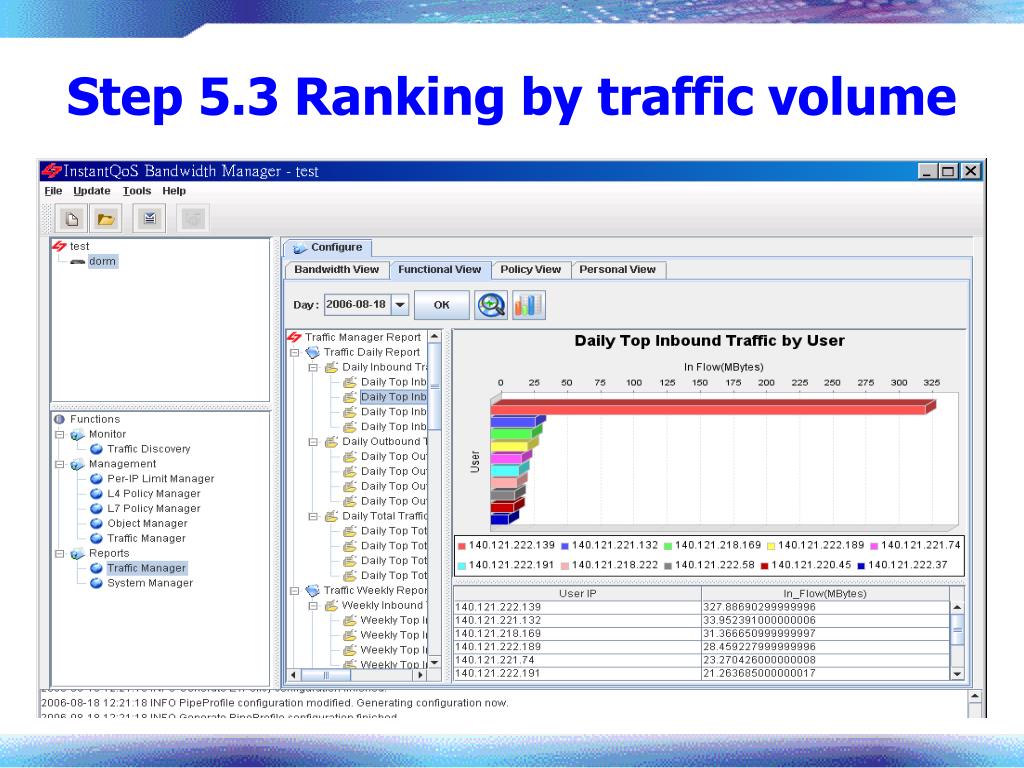Select the Functional View tab
This screenshot has width=1024, height=768.
[440, 270]
